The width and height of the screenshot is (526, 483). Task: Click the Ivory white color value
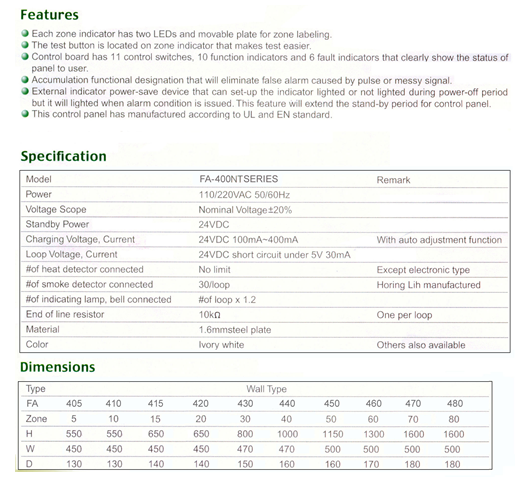click(x=221, y=345)
